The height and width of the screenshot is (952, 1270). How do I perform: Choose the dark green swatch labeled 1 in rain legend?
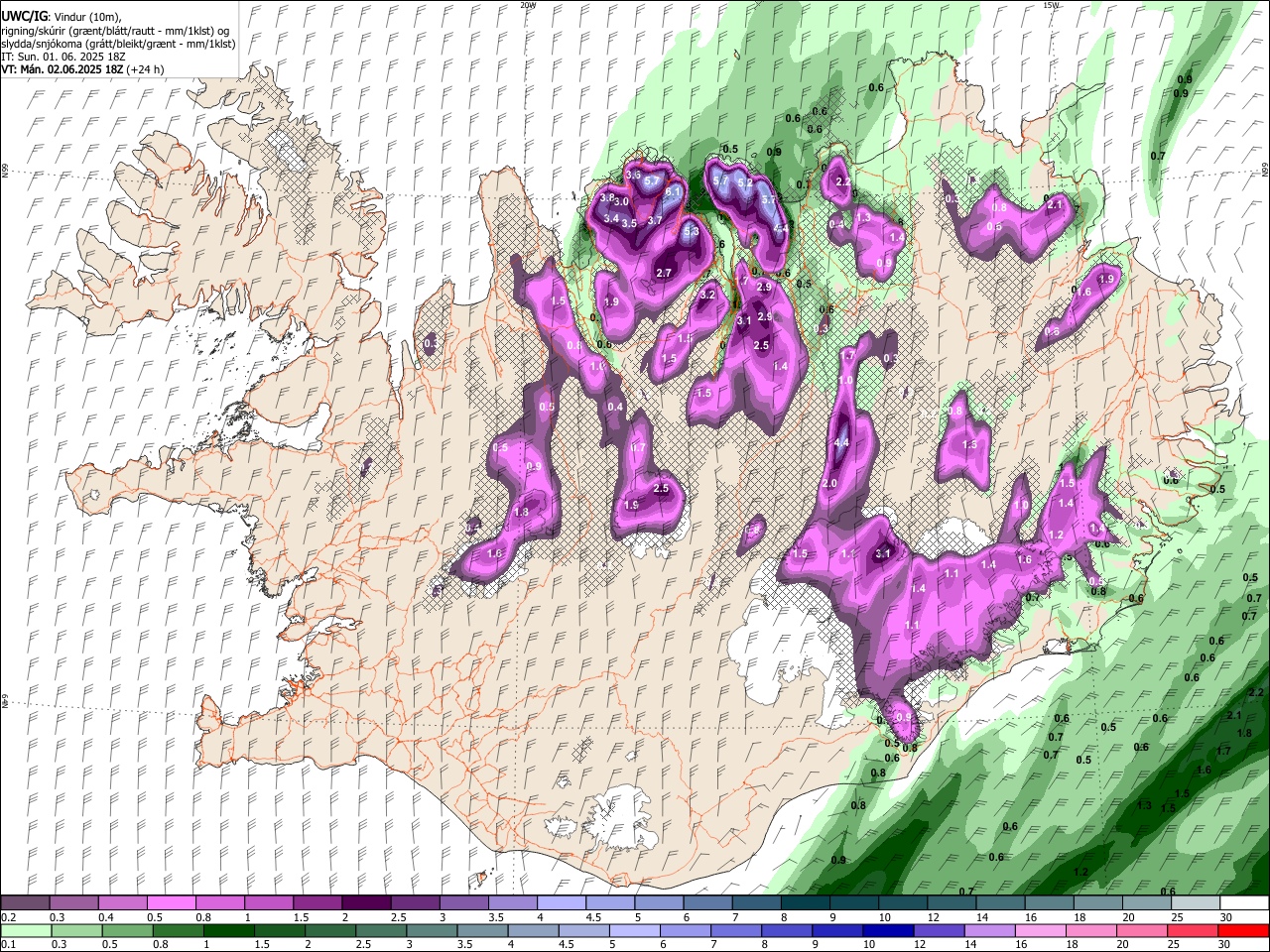pyautogui.click(x=228, y=930)
